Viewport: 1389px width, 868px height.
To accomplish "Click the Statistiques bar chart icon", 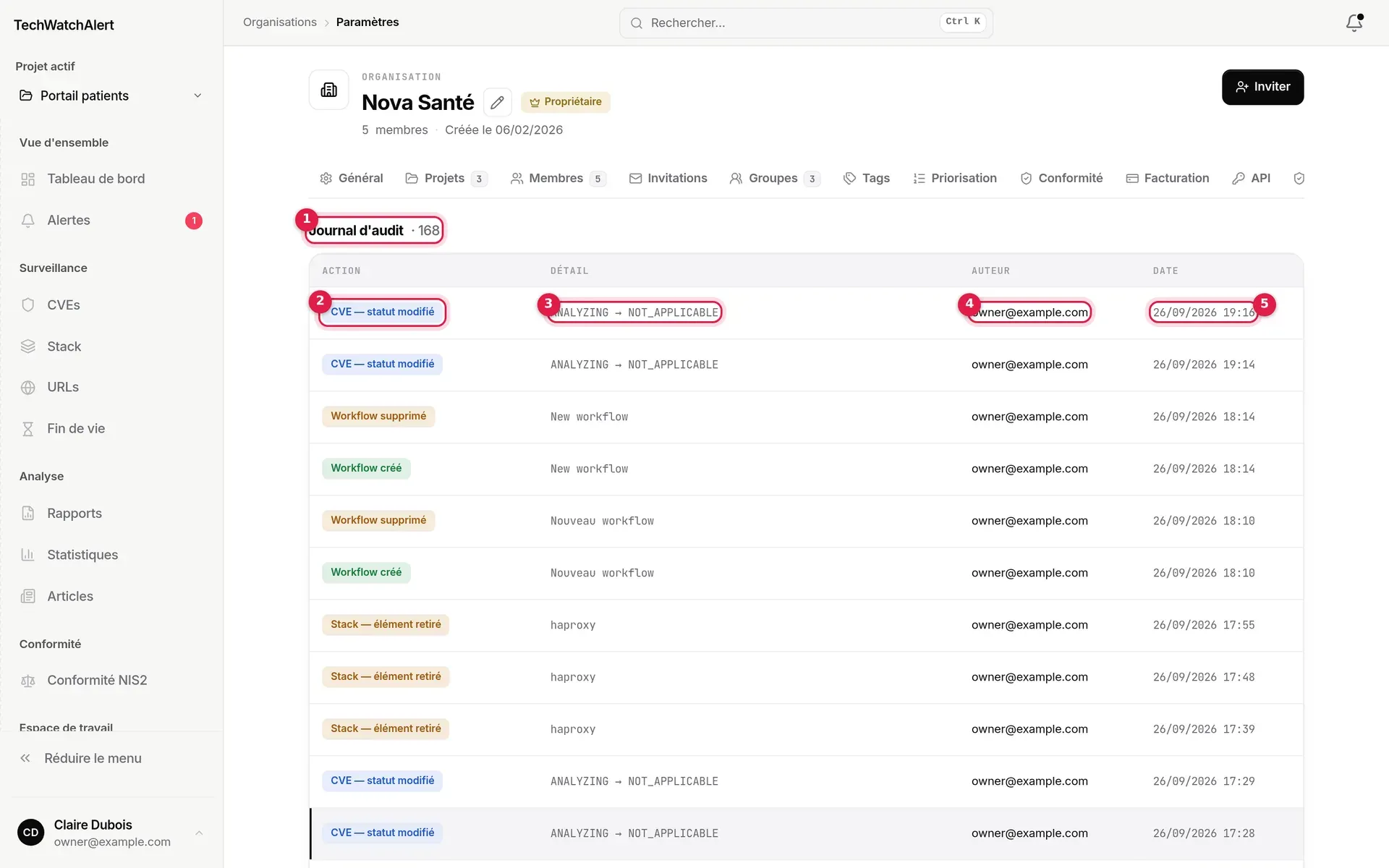I will coord(28,555).
